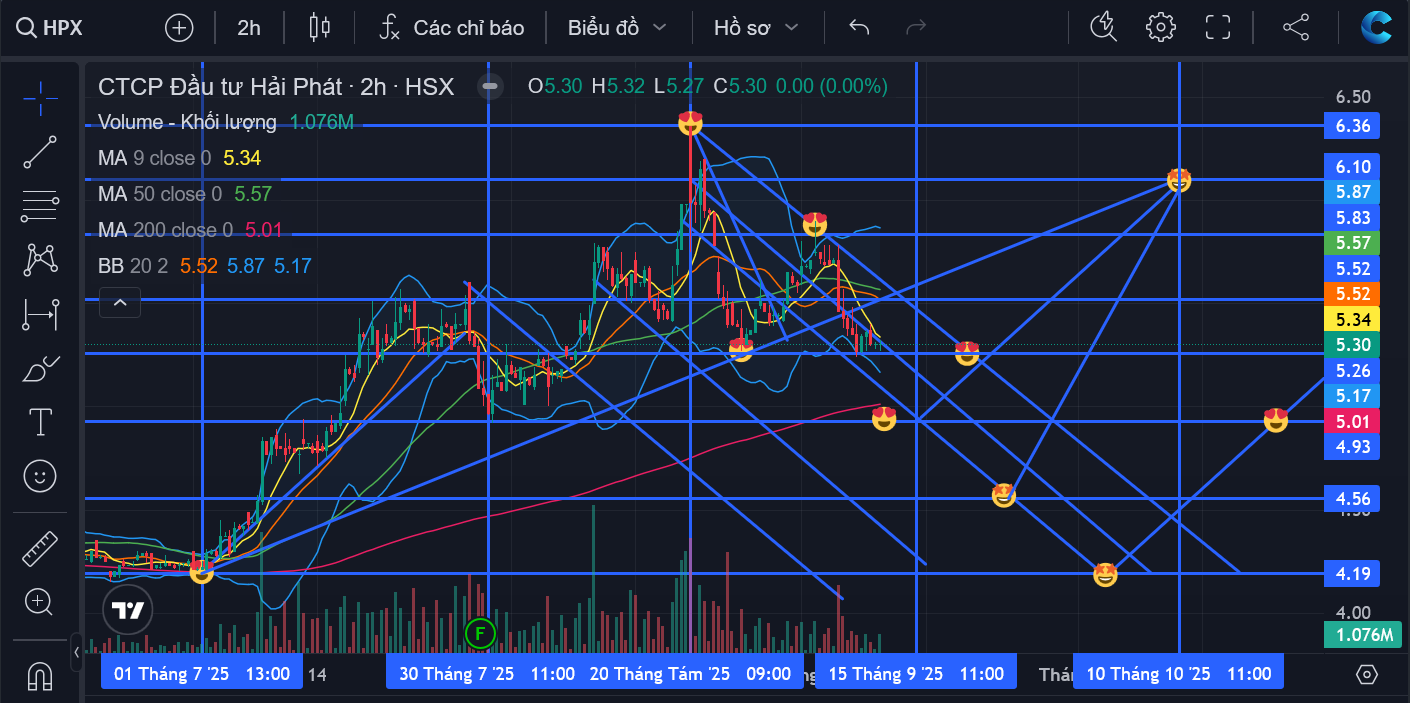Click the 20 Tháng Tám '25 09:00 time label
This screenshot has height=703, width=1410.
pyautogui.click(x=690, y=673)
